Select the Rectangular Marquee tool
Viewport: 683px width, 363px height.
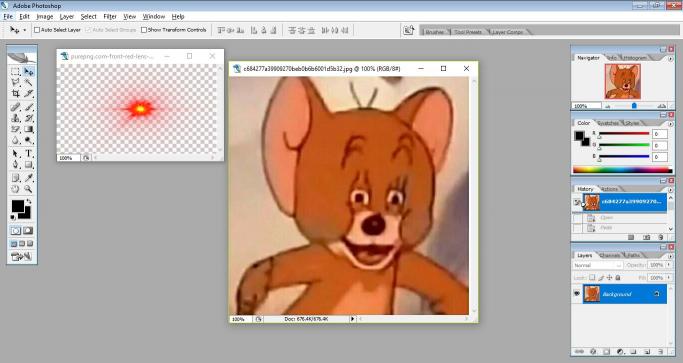coord(15,71)
